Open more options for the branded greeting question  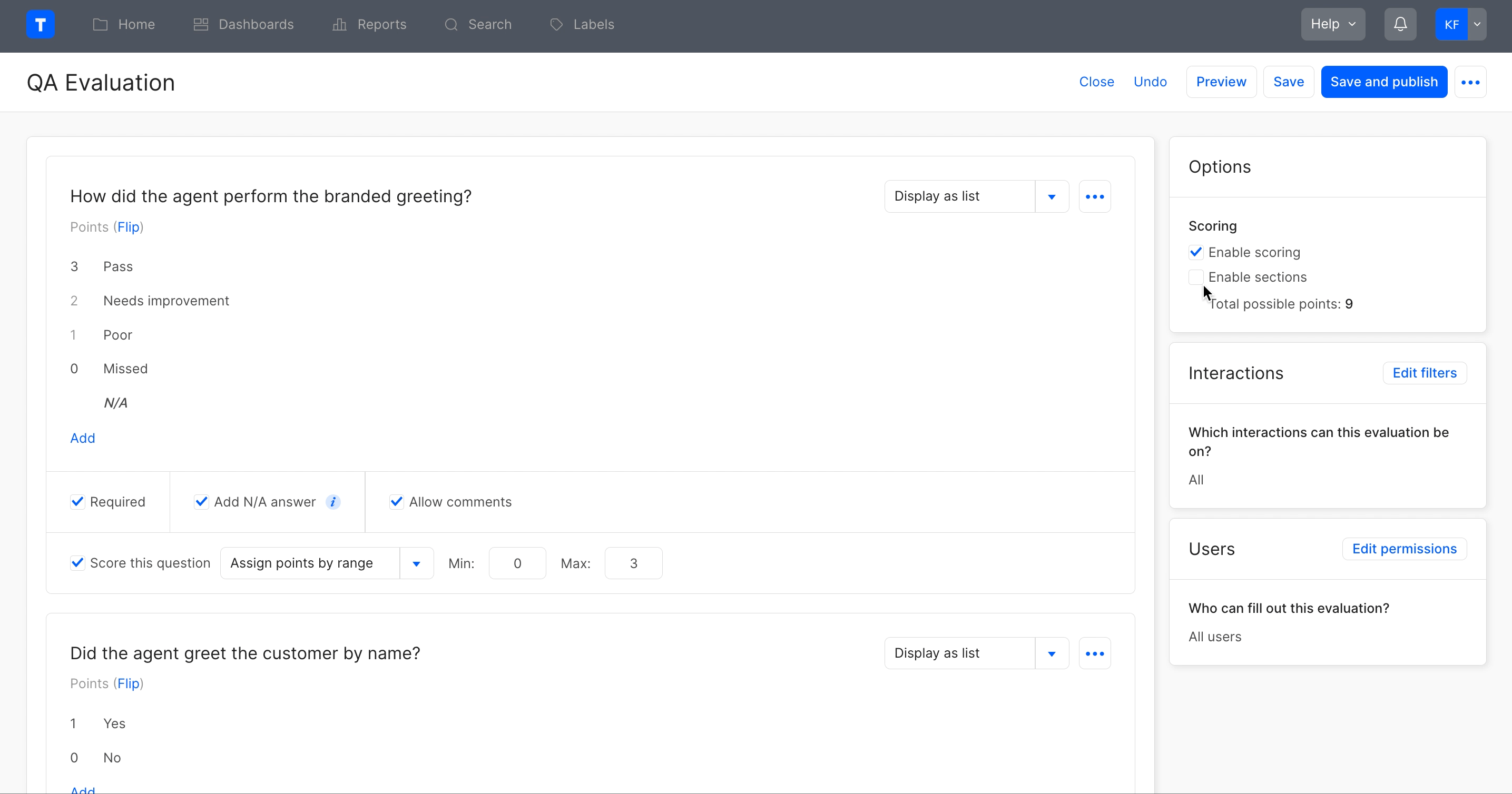point(1094,196)
